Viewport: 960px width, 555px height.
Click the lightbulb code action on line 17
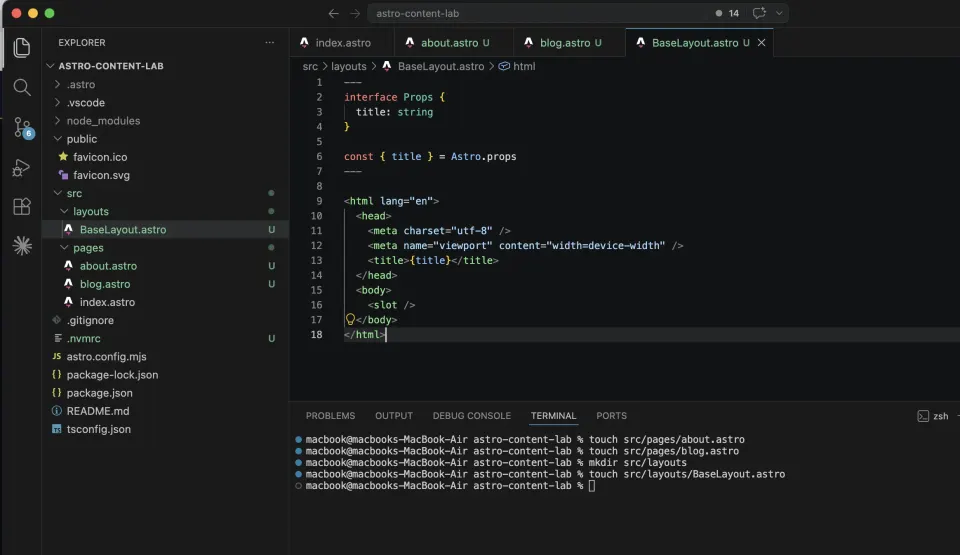pos(350,319)
